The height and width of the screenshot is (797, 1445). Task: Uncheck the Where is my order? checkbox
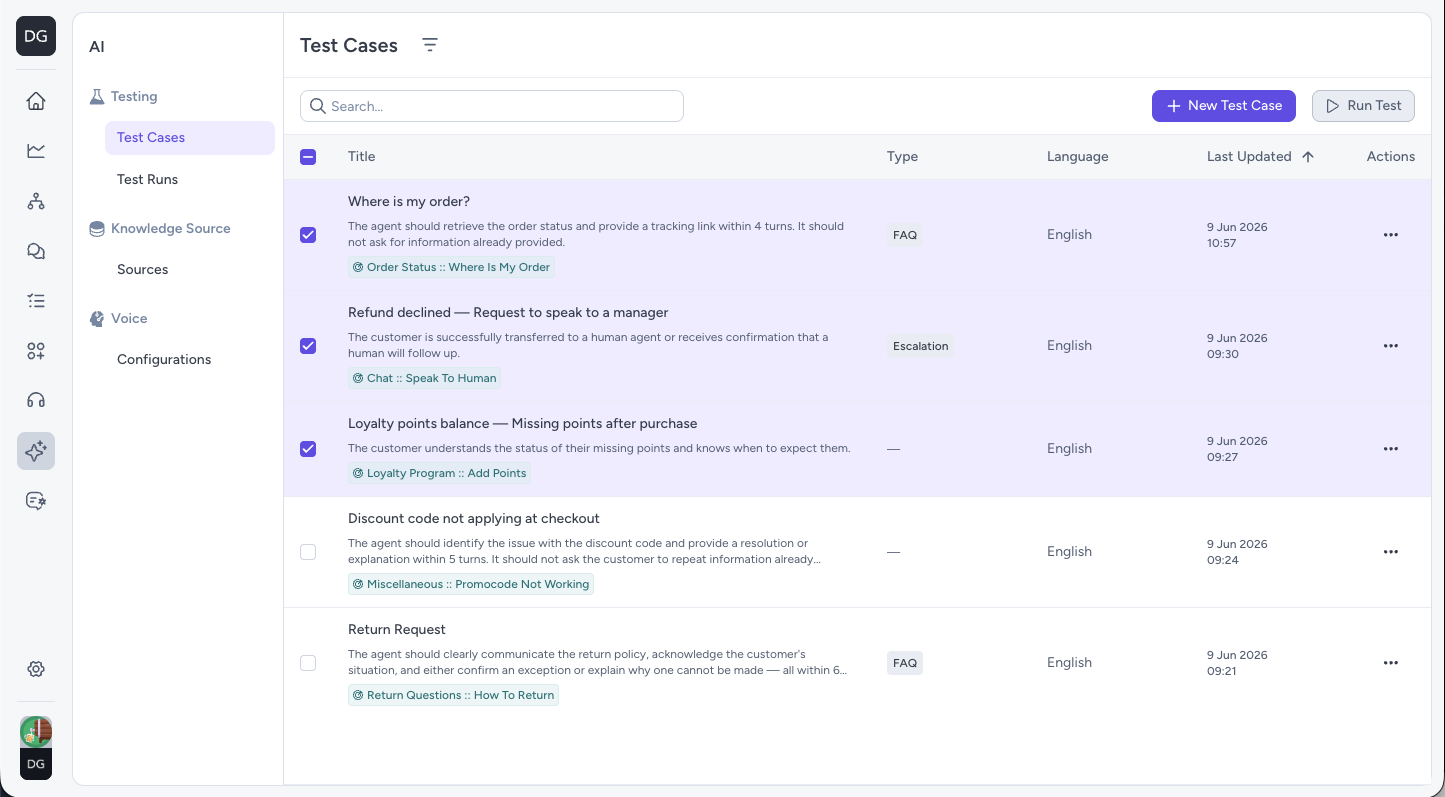[308, 235]
